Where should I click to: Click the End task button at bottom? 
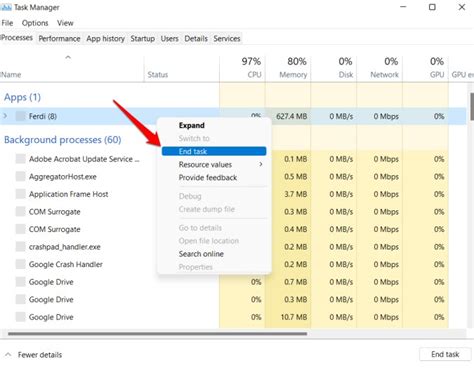tap(445, 354)
